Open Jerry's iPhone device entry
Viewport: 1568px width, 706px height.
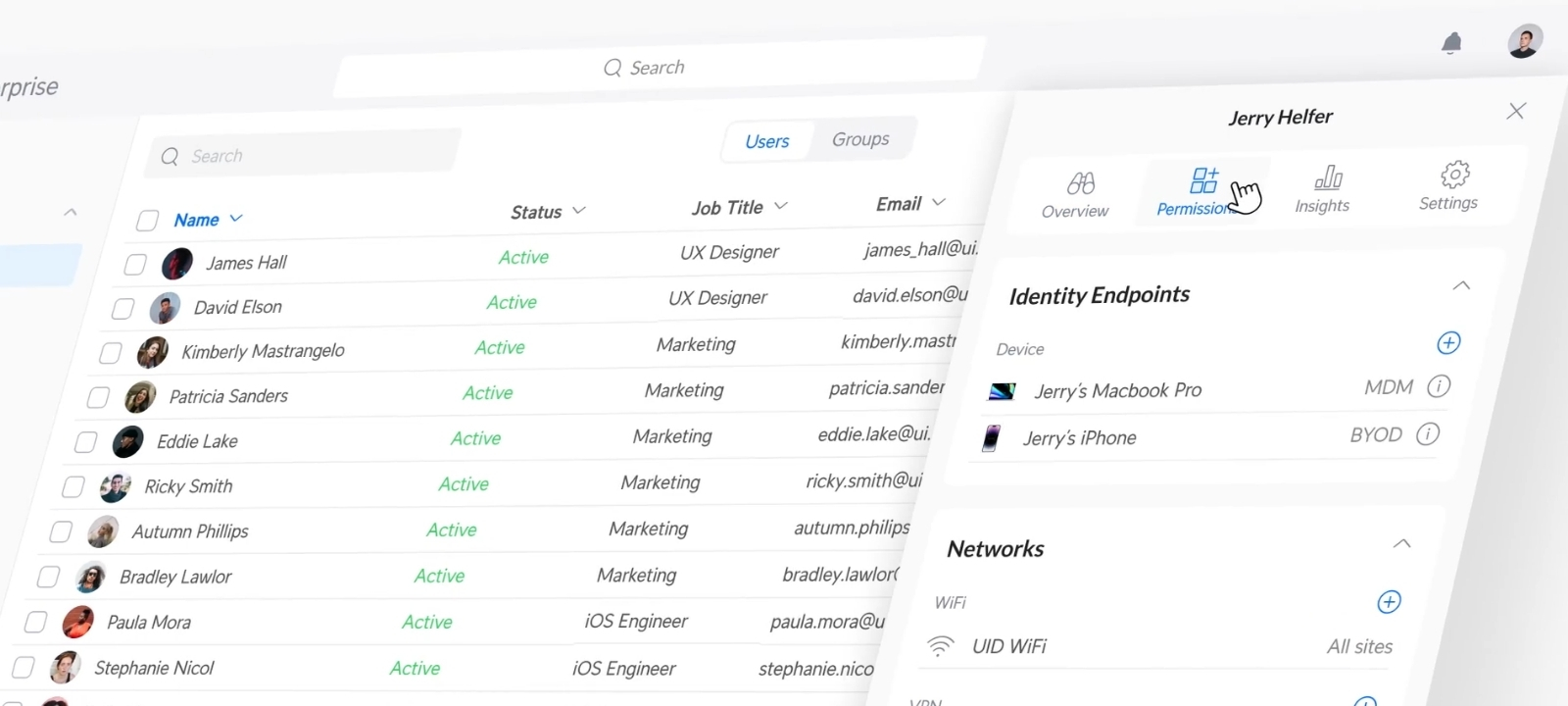[1080, 438]
